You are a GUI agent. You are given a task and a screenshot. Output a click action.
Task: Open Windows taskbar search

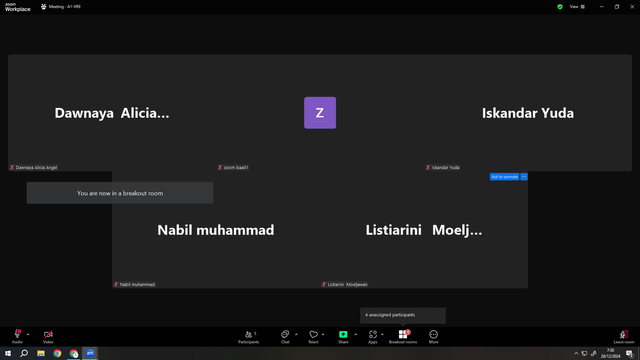pos(24,353)
